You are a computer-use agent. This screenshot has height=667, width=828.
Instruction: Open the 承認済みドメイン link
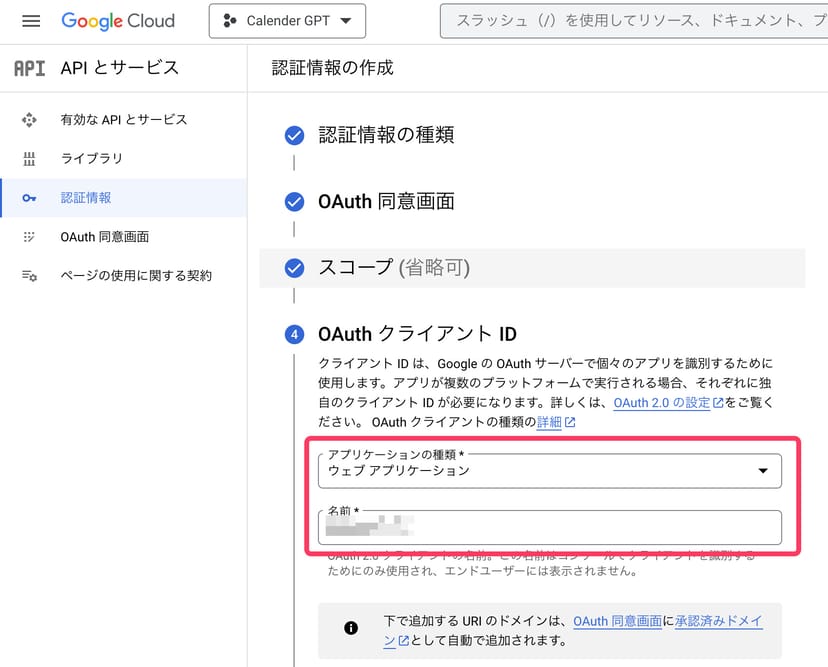pyautogui.click(x=718, y=621)
